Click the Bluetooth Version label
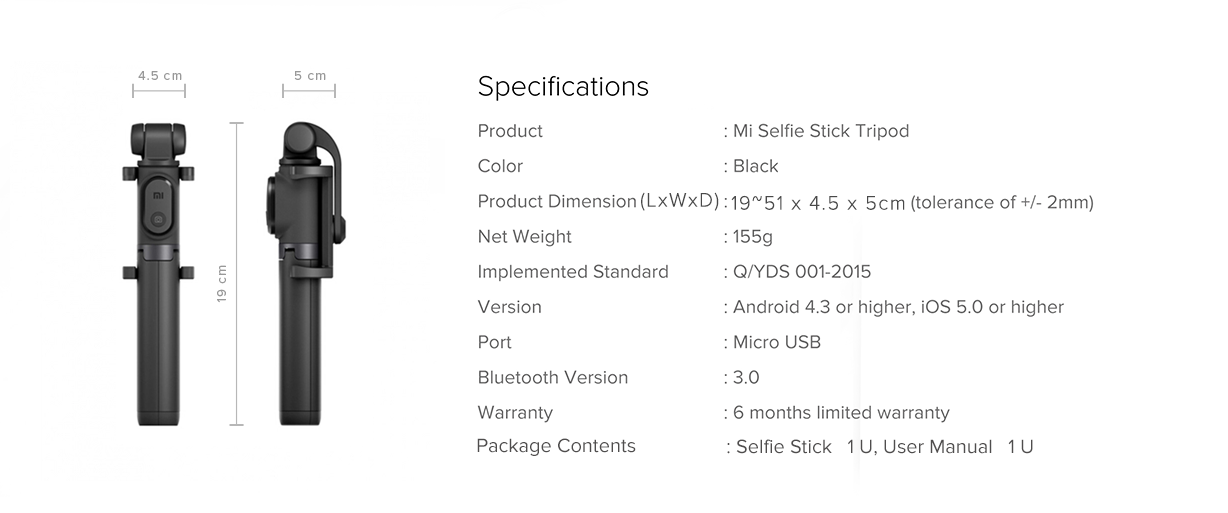 click(553, 378)
